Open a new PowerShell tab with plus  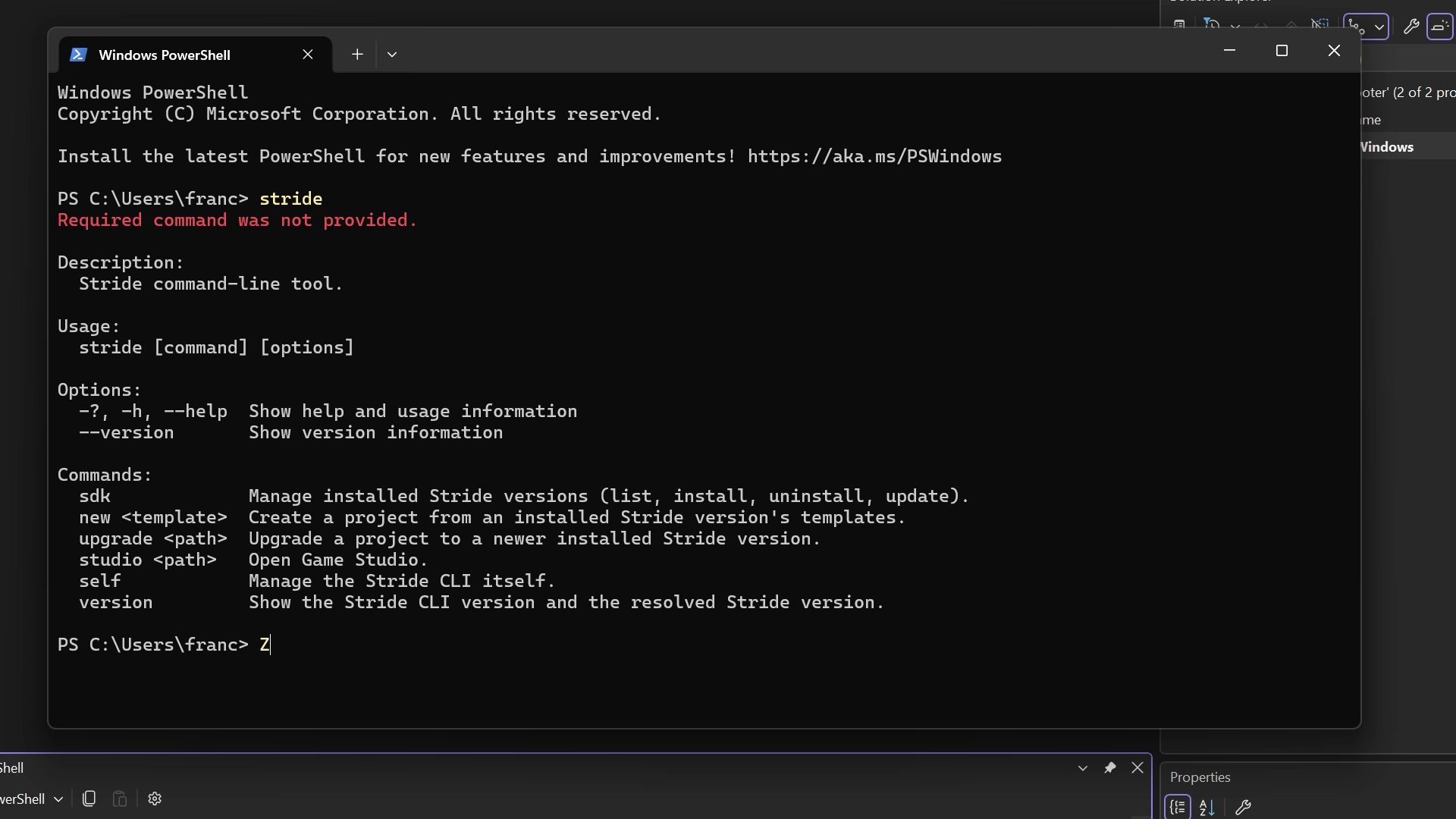(x=357, y=55)
